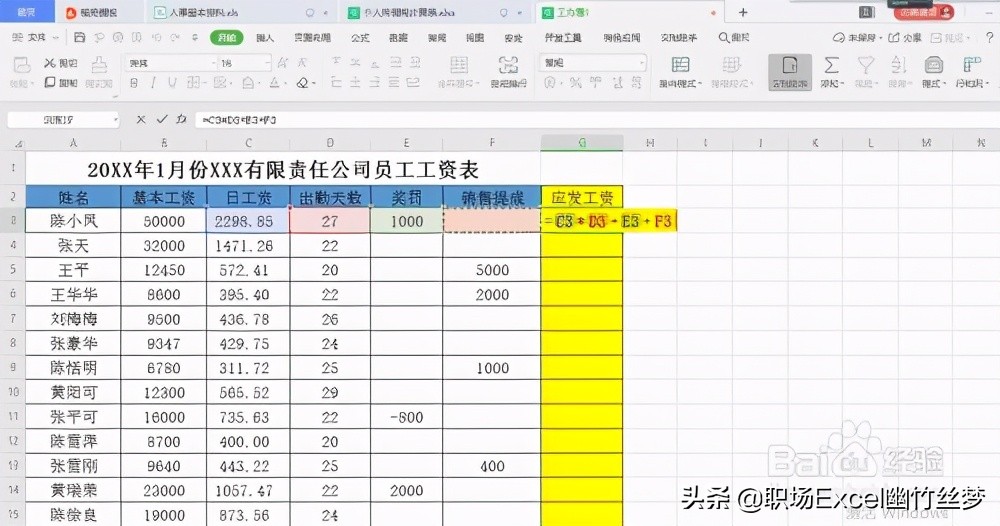Decrease font size with smaller A icon

click(x=302, y=62)
